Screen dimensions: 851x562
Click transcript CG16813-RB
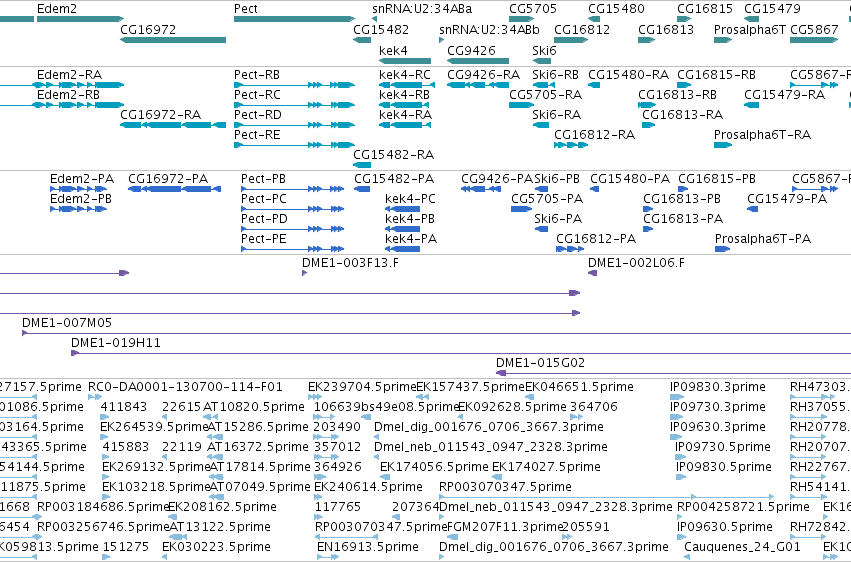click(x=647, y=105)
